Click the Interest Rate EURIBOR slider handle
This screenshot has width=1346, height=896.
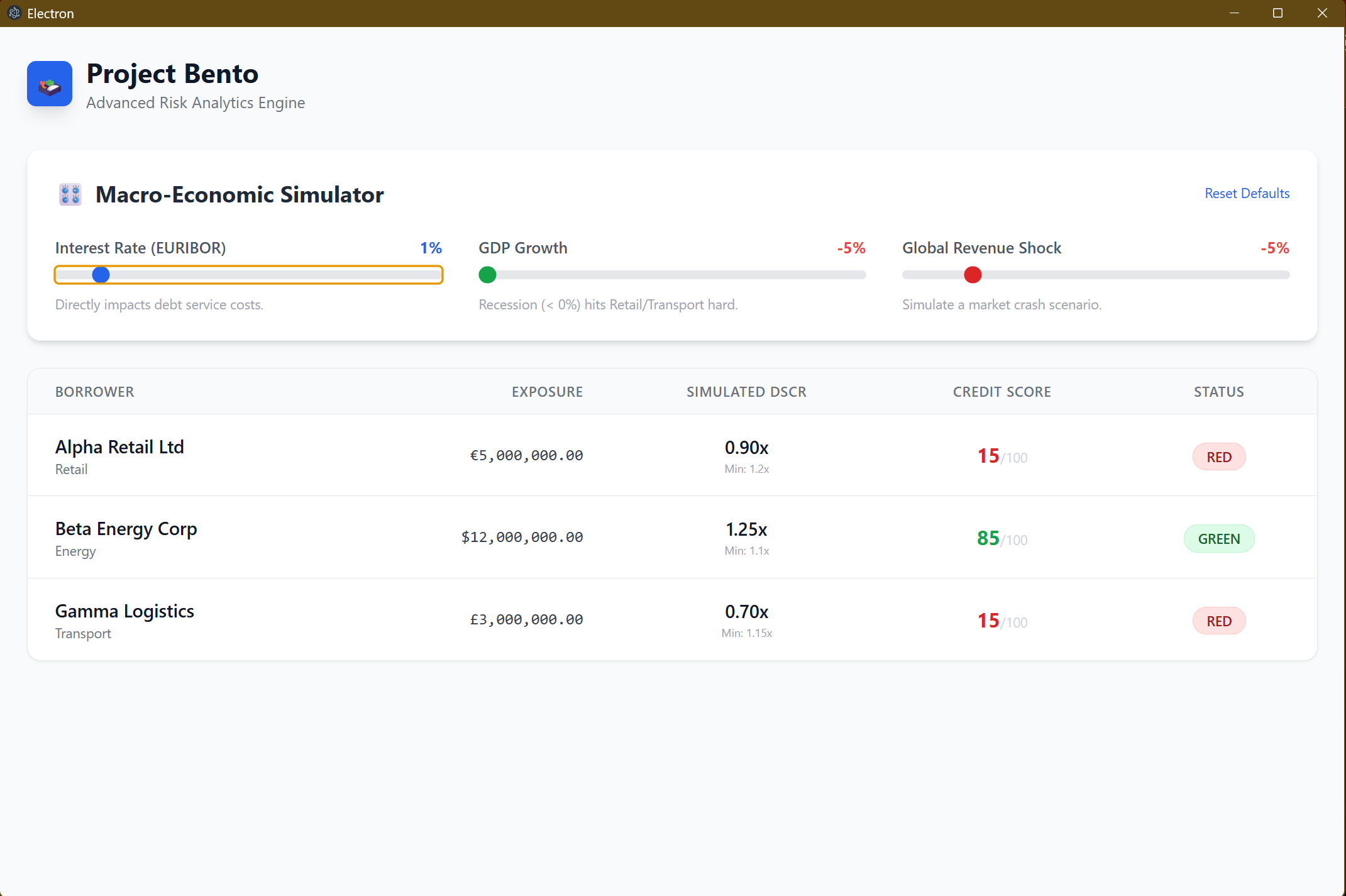point(101,275)
